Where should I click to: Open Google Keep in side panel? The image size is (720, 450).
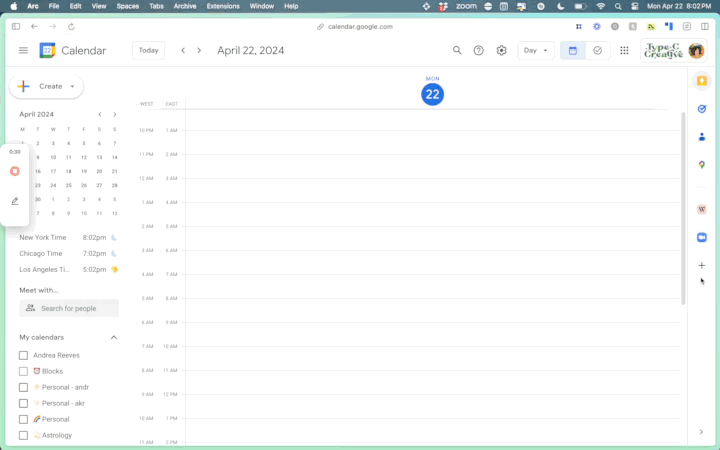(x=702, y=81)
